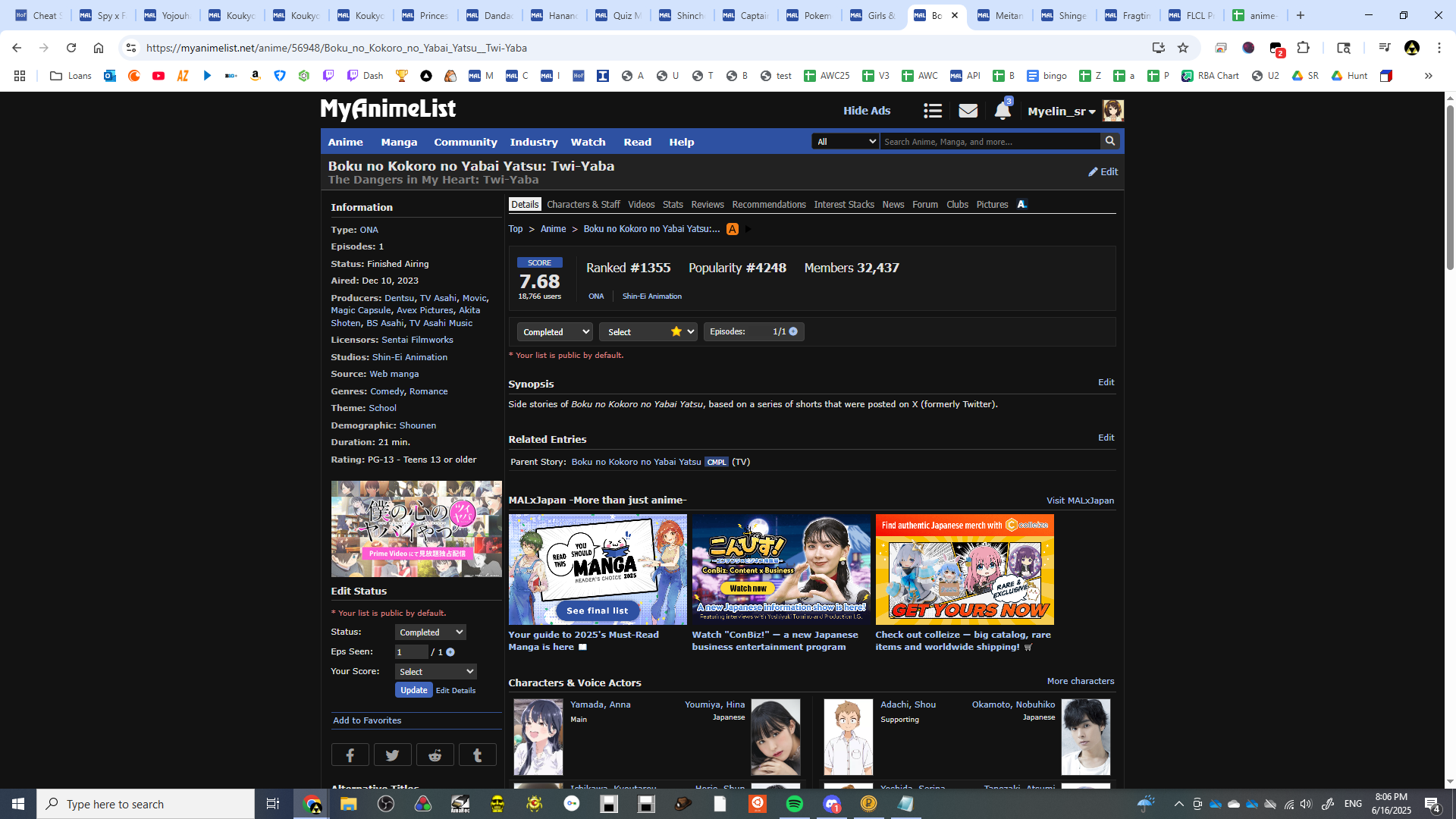Open the search category All dropdown
1456x819 pixels.
tap(845, 142)
